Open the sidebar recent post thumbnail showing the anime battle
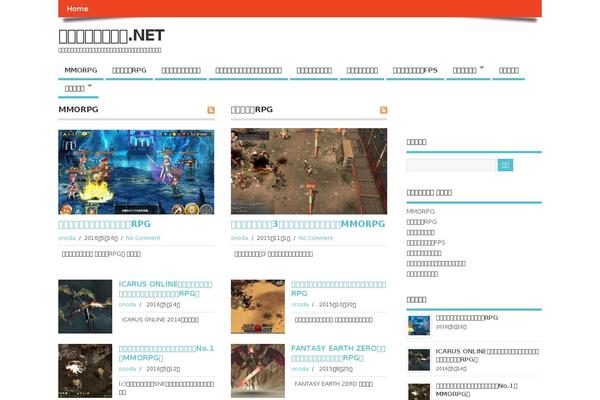The width and height of the screenshot is (600, 400). click(419, 326)
